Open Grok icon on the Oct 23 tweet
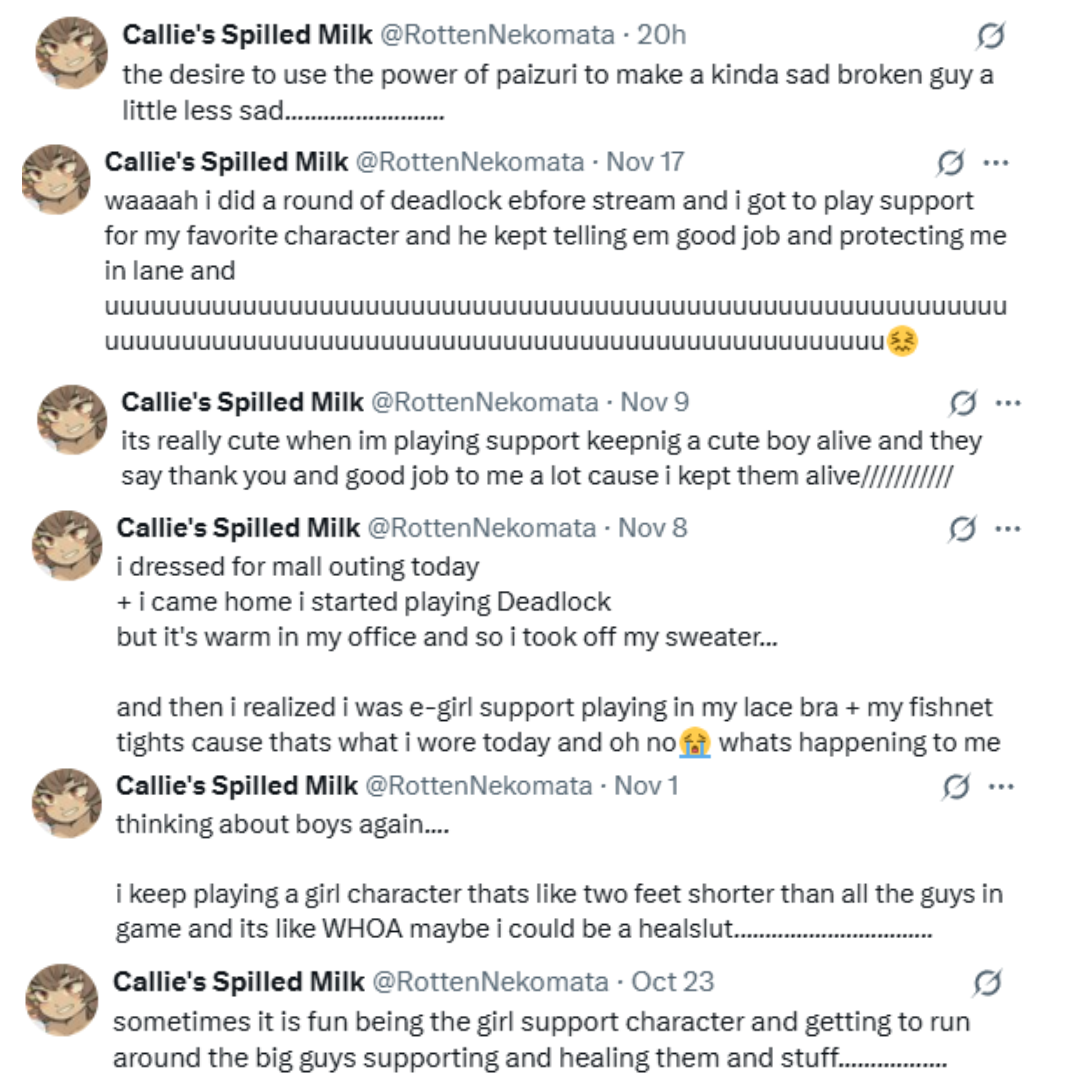Image resolution: width=1080 pixels, height=1080 pixels. [986, 983]
